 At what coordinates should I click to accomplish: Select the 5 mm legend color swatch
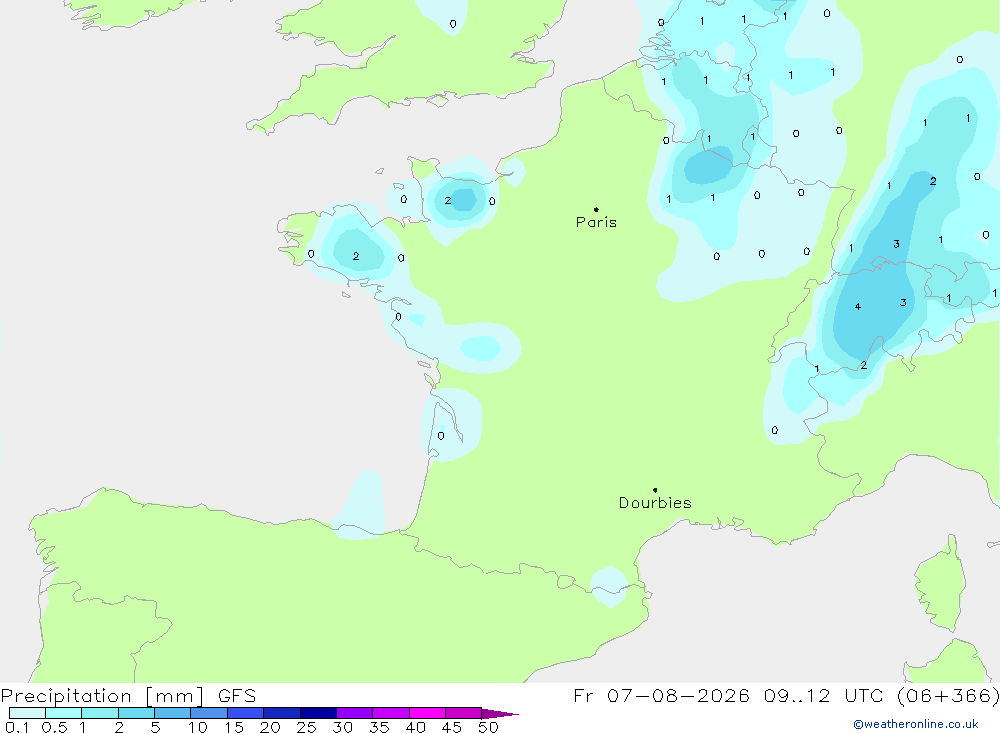(x=172, y=713)
